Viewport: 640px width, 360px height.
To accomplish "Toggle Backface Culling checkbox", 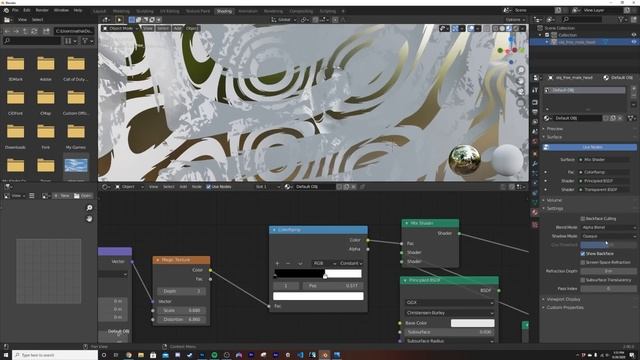I will [x=582, y=219].
